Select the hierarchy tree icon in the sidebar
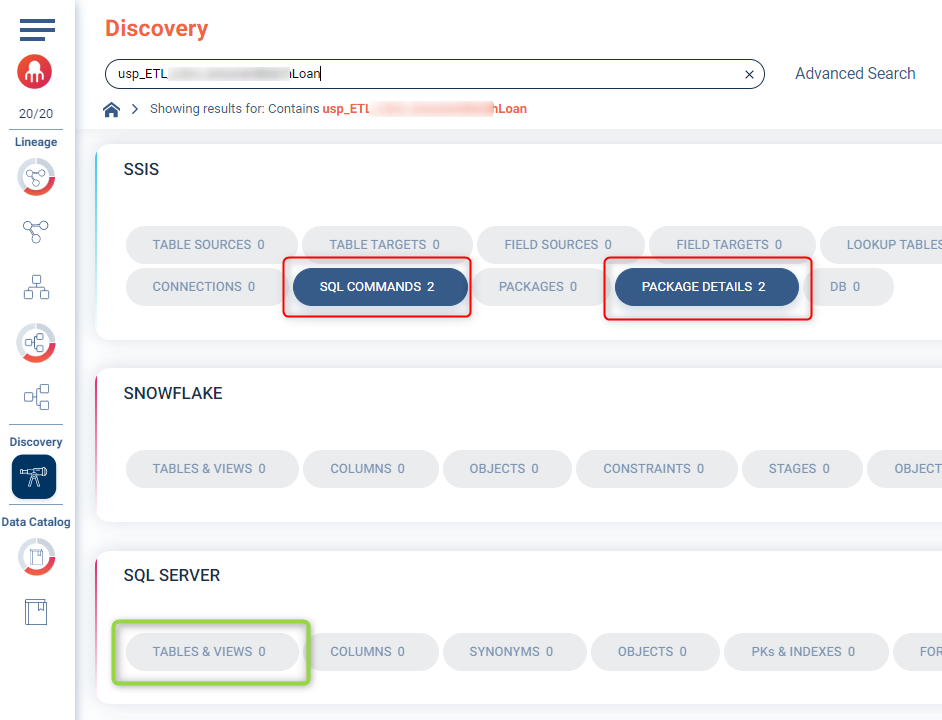The width and height of the screenshot is (942, 720). pyautogui.click(x=36, y=287)
